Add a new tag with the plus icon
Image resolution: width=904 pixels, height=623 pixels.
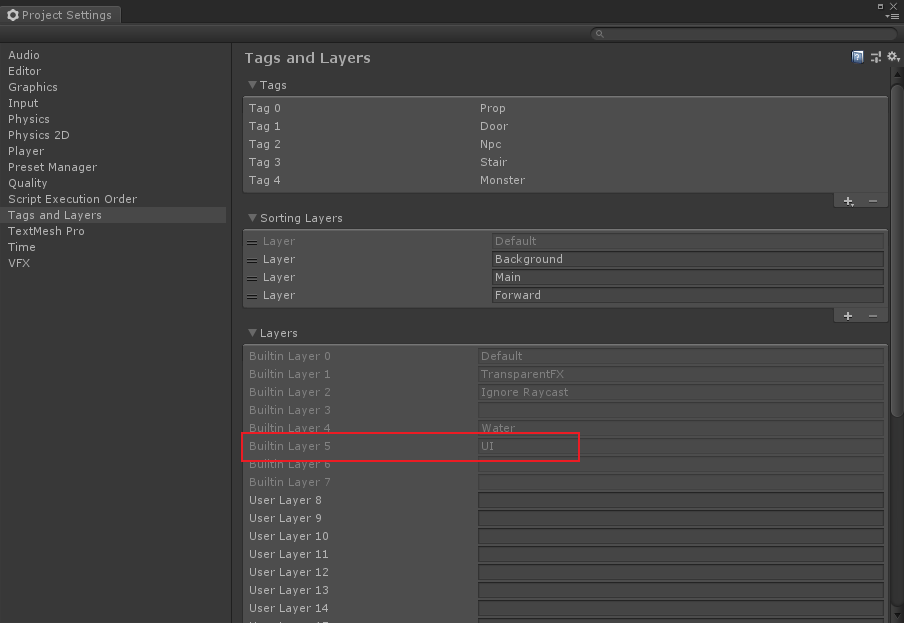(847, 200)
